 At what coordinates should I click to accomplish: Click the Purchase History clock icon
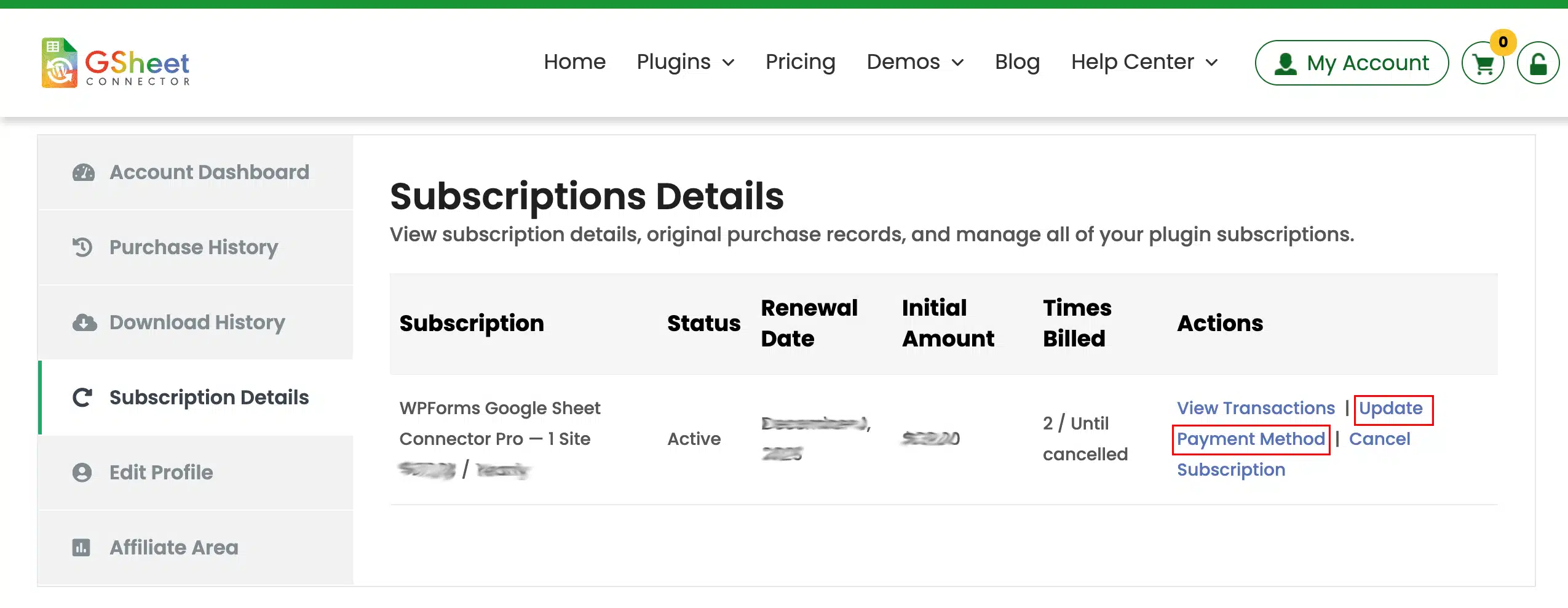coord(82,247)
